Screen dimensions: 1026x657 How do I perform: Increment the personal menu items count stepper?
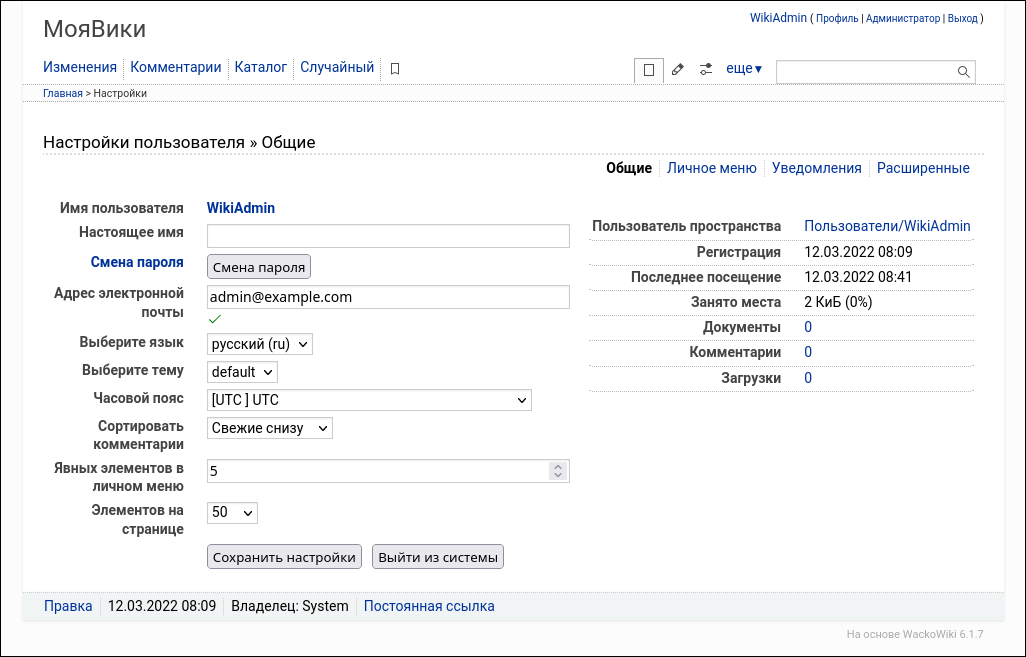point(558,465)
